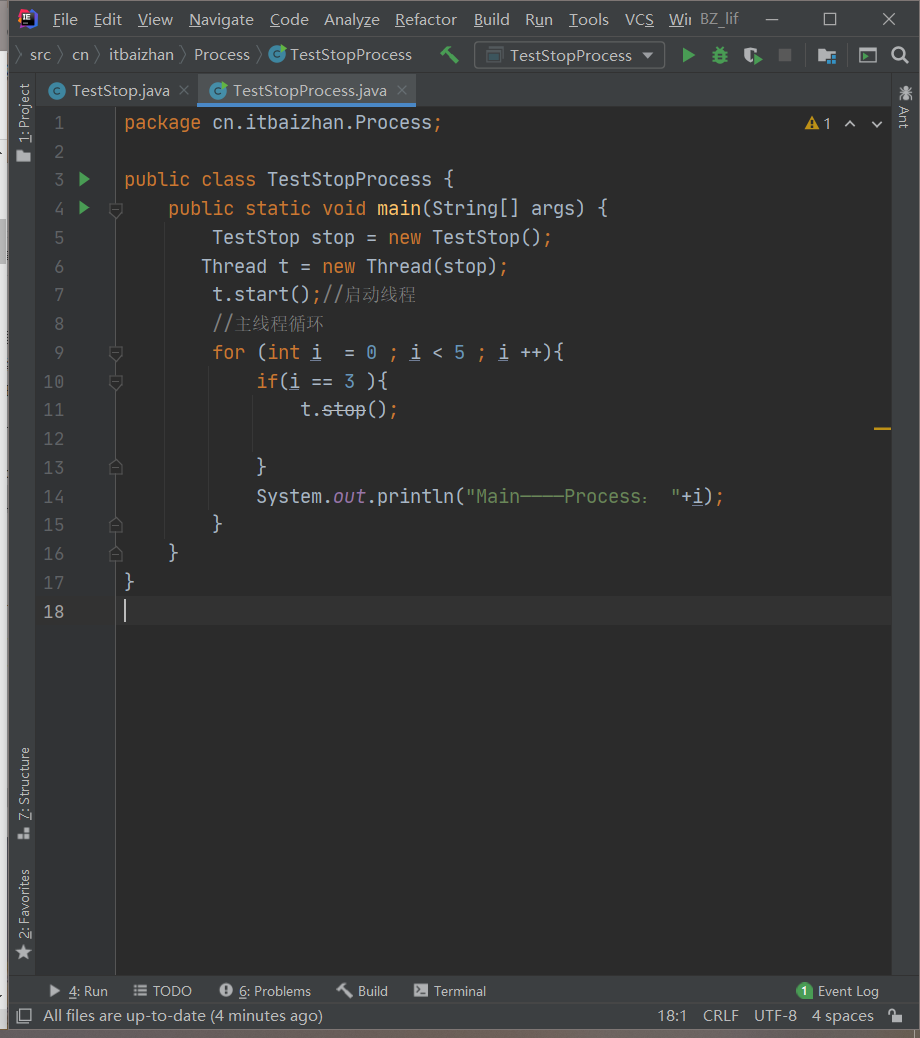
Task: Open the Refactor menu
Action: pos(426,20)
